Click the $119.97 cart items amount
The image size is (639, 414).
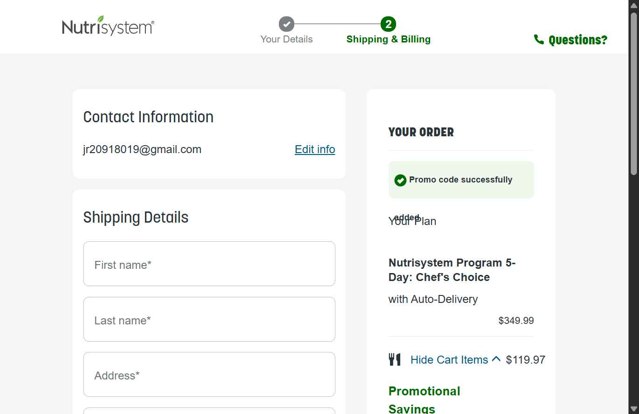[525, 360]
